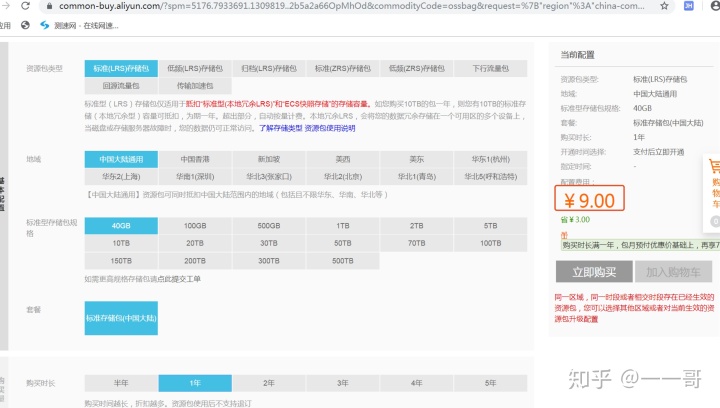Set purchase duration to 1年
Viewport: 720px width, 408px height.
point(195,383)
